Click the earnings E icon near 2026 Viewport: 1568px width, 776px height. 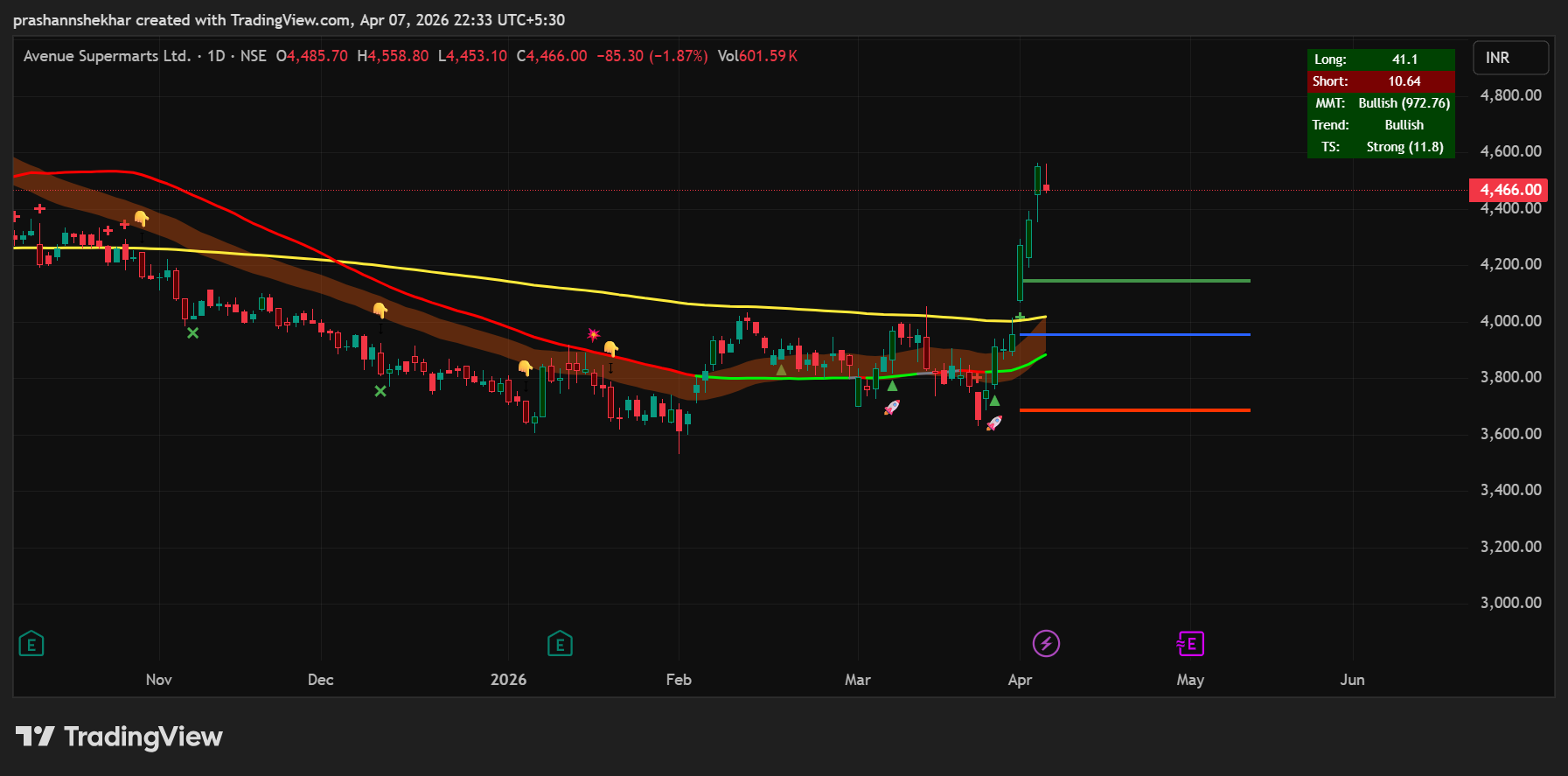click(560, 645)
